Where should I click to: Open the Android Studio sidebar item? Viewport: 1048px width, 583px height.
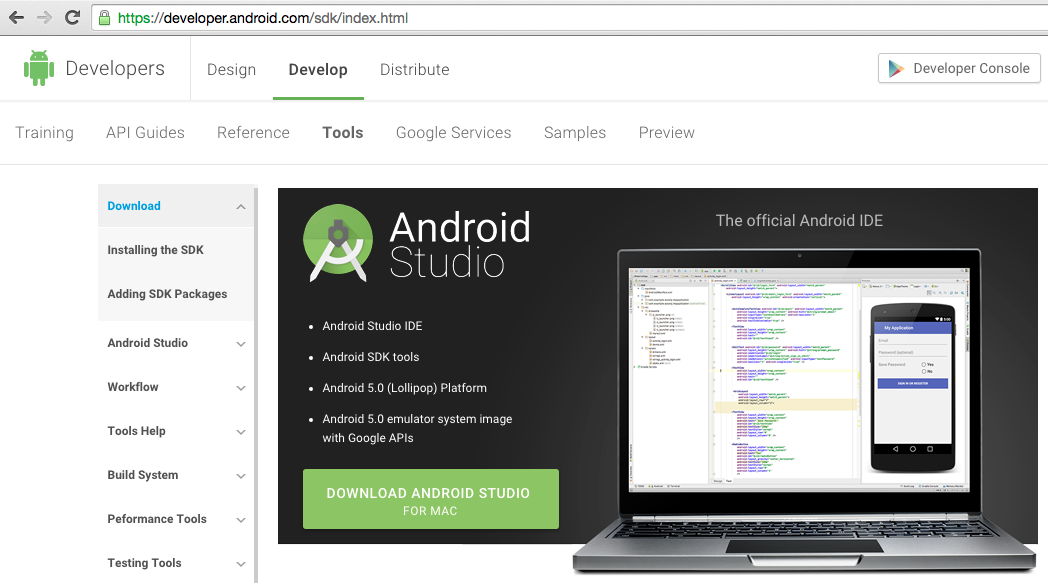pos(148,343)
